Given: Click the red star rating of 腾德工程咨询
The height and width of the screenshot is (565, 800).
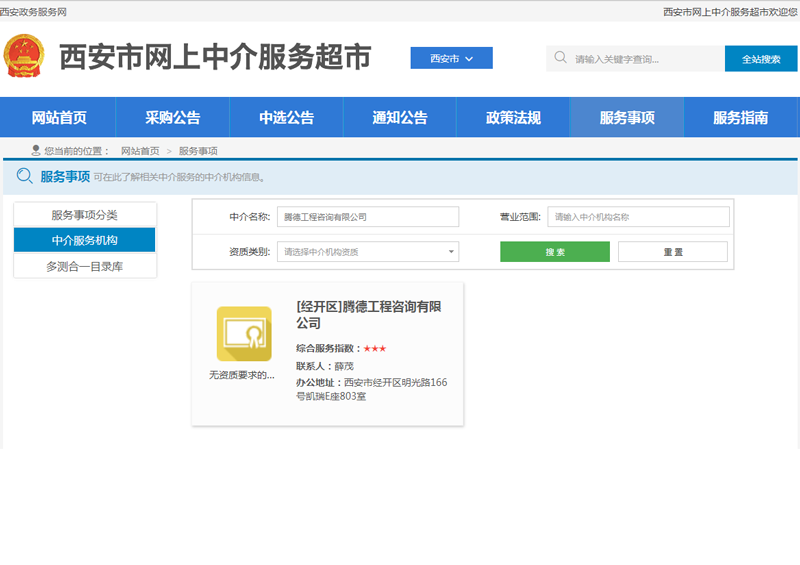Looking at the screenshot, I should click(x=375, y=348).
